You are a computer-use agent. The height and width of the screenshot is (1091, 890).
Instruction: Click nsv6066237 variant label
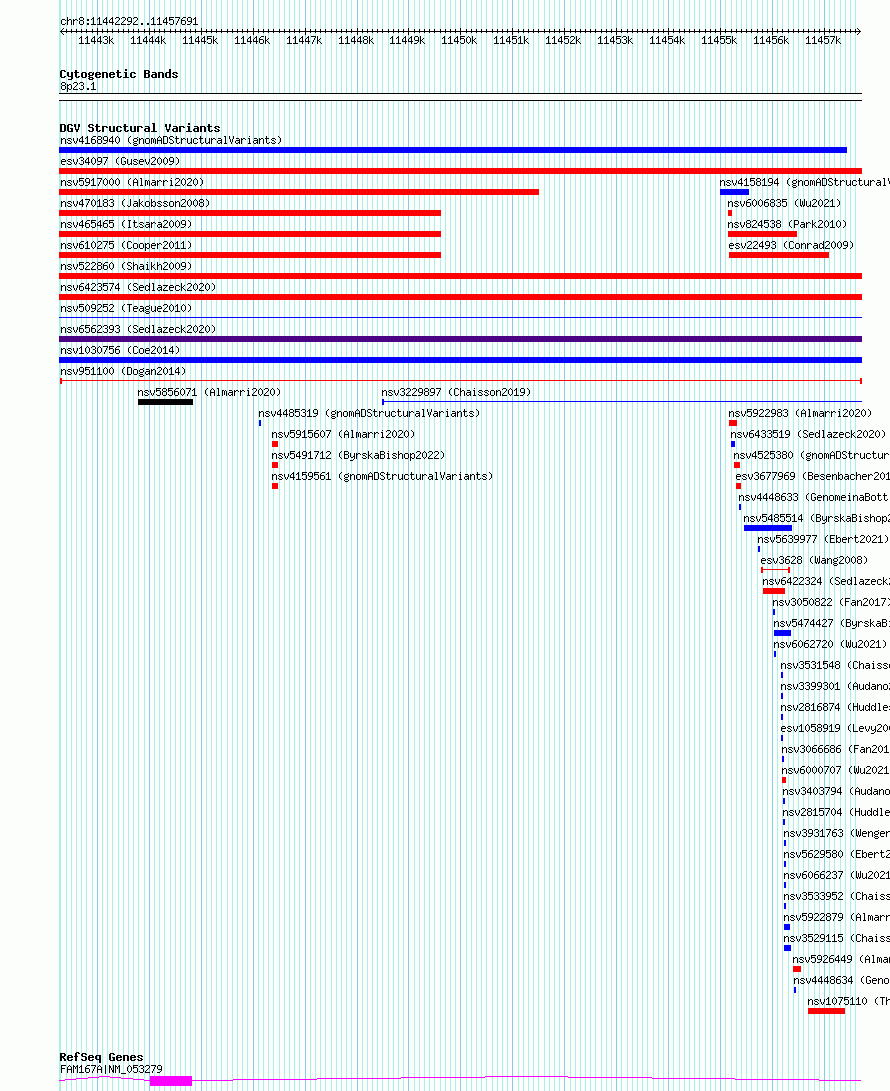click(x=836, y=875)
